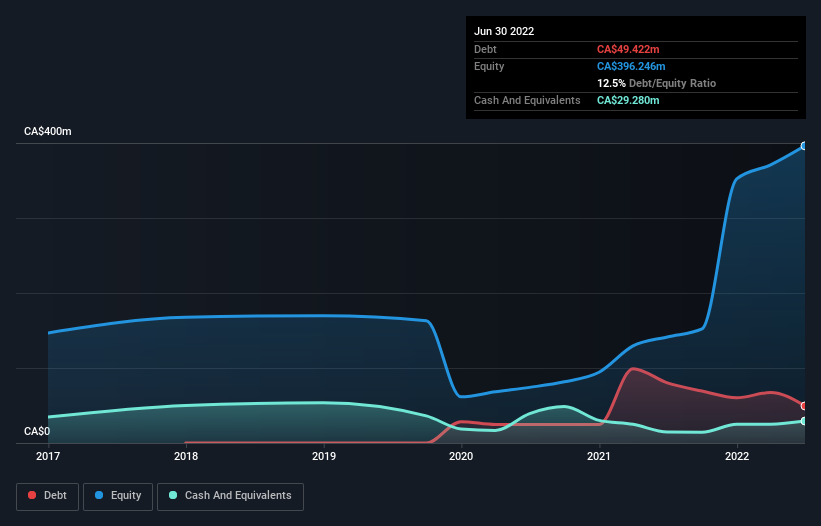The height and width of the screenshot is (526, 821).
Task: Click the teal Cash legend dot
Action: 173,495
